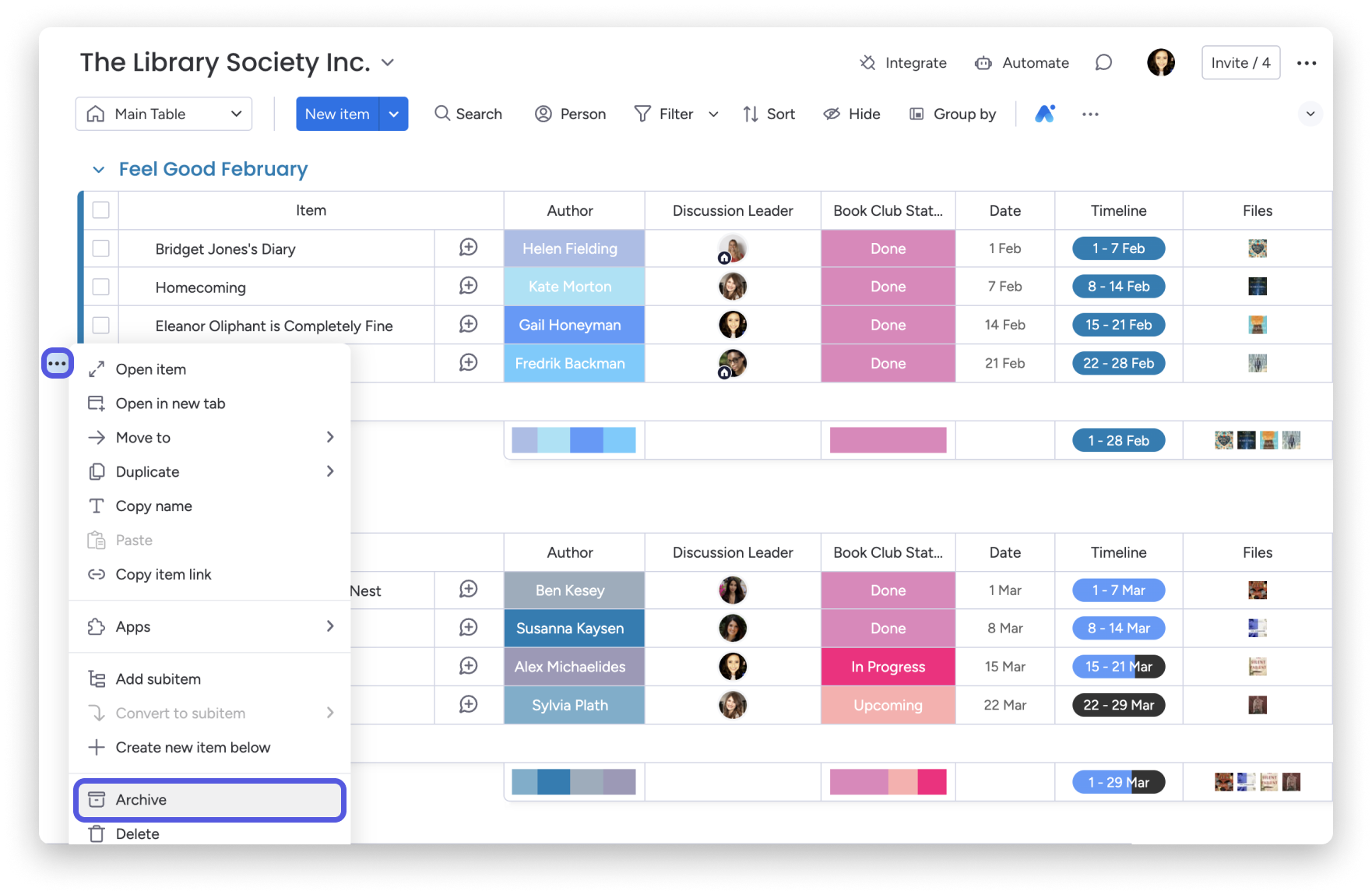
Task: Click the colorful AI assistant icon in toolbar
Action: pyautogui.click(x=1045, y=114)
